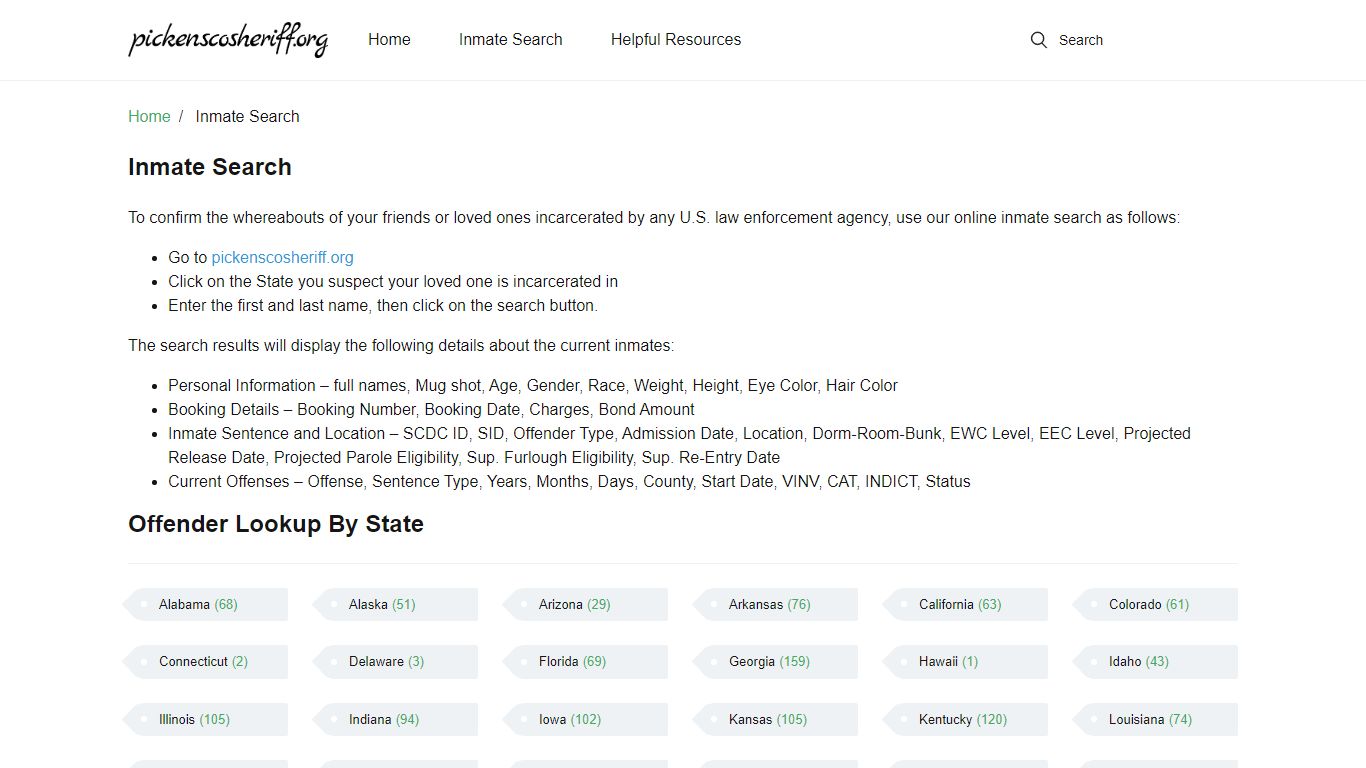Select the Alaska (51) state tag
Viewport: 1366px width, 768px height.
(x=395, y=604)
